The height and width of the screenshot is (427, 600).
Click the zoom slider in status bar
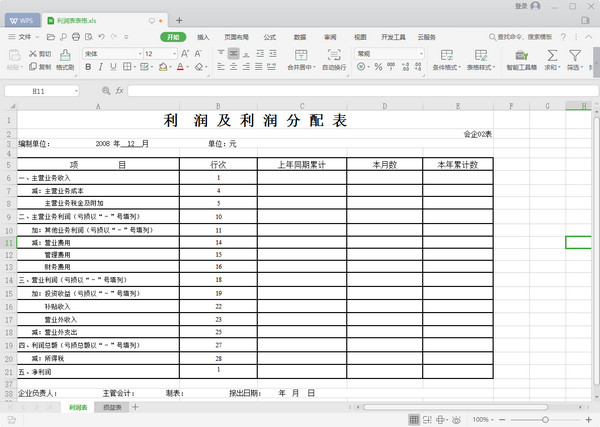[544, 419]
